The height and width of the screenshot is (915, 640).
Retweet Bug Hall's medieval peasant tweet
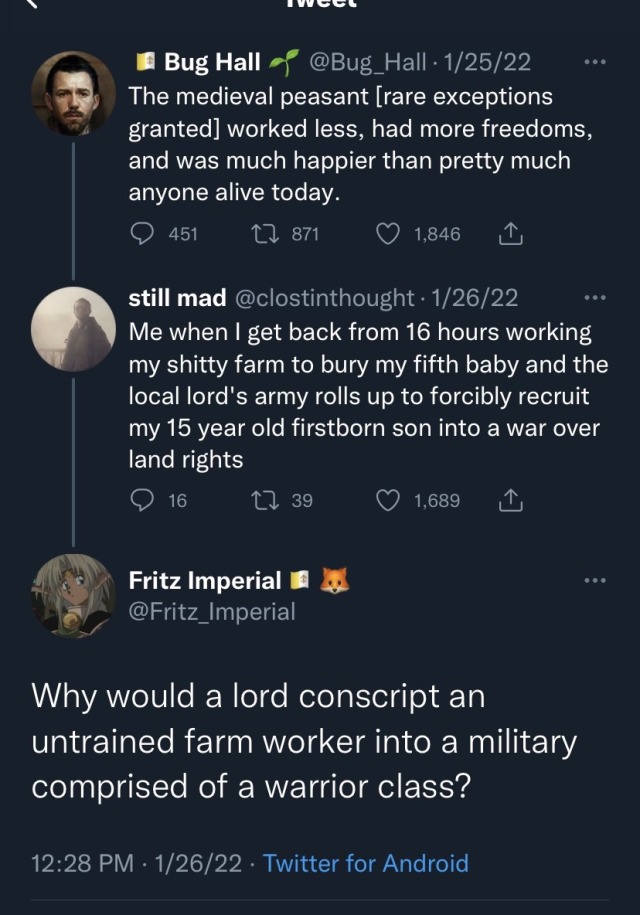266,234
